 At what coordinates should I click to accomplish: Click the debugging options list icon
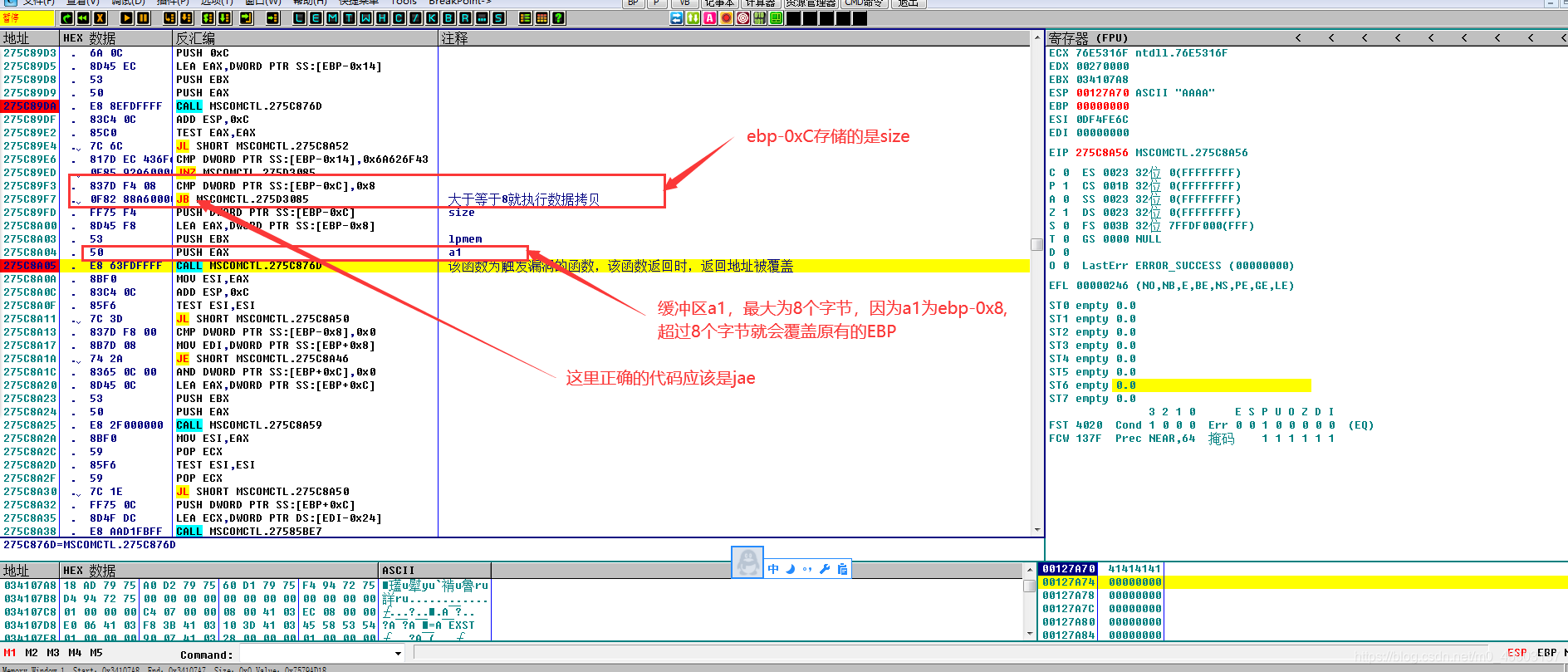525,18
